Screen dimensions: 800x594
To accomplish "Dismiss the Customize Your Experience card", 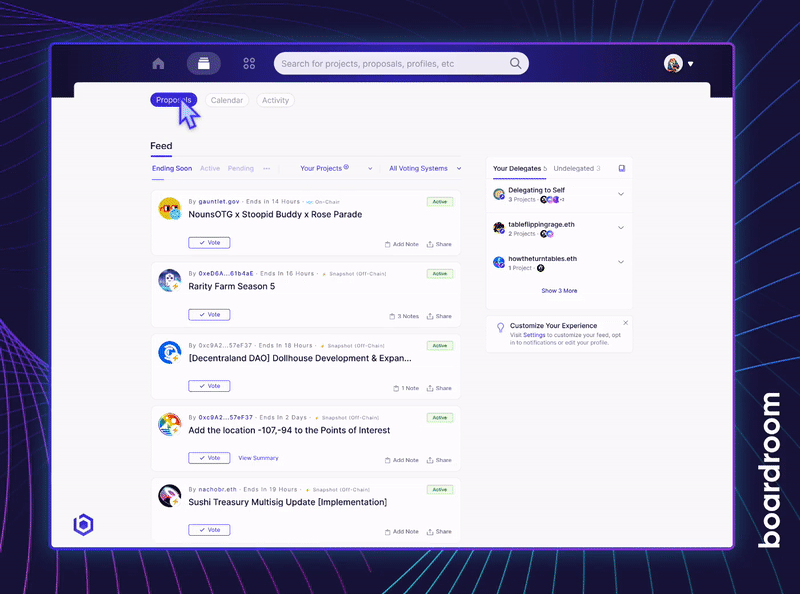I will tap(625, 323).
